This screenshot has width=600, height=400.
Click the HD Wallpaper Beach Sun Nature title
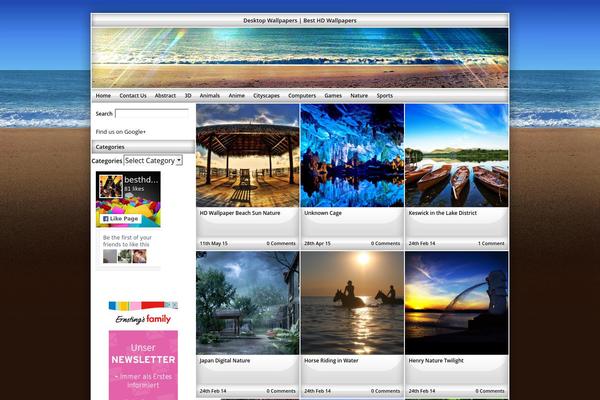click(240, 213)
